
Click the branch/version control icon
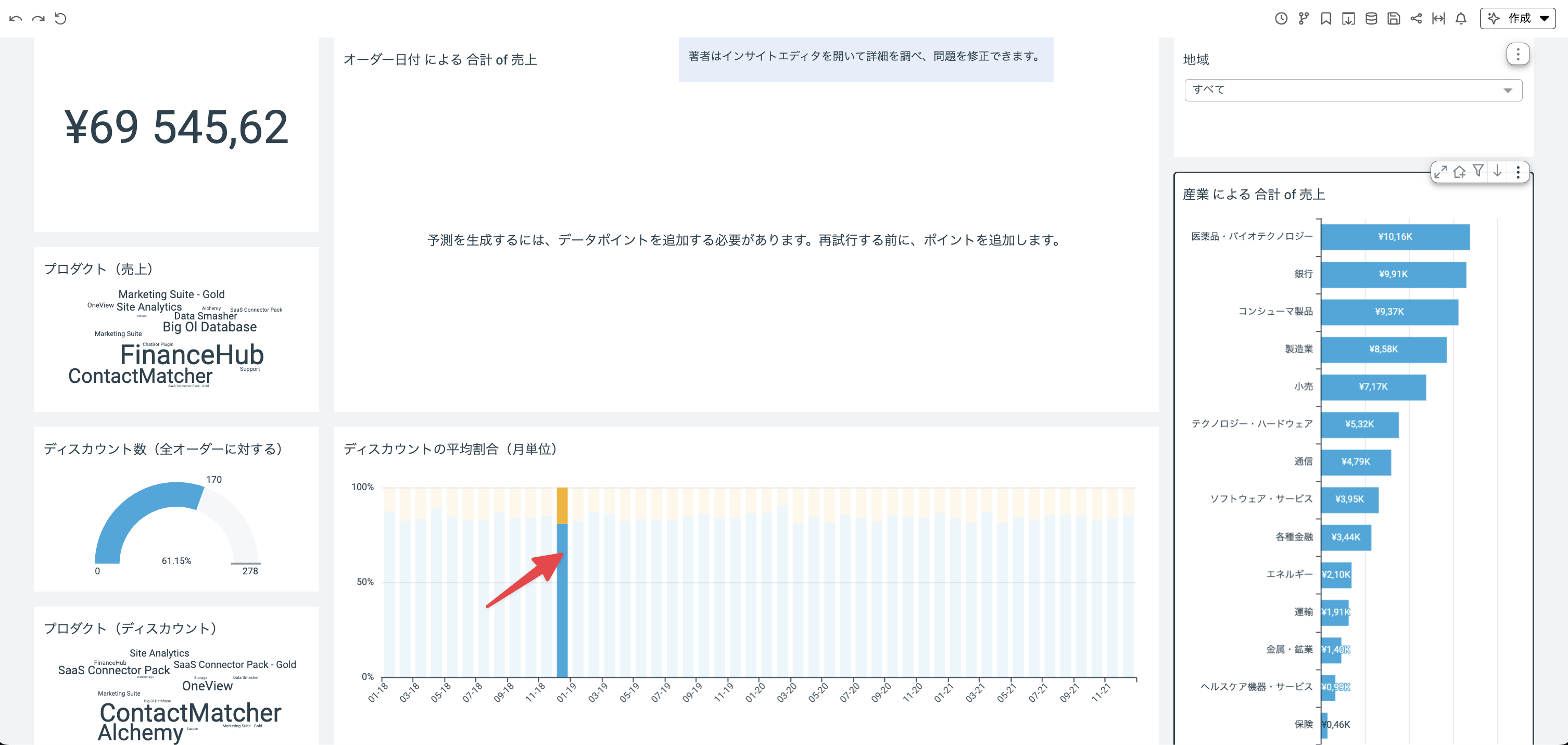(1305, 19)
